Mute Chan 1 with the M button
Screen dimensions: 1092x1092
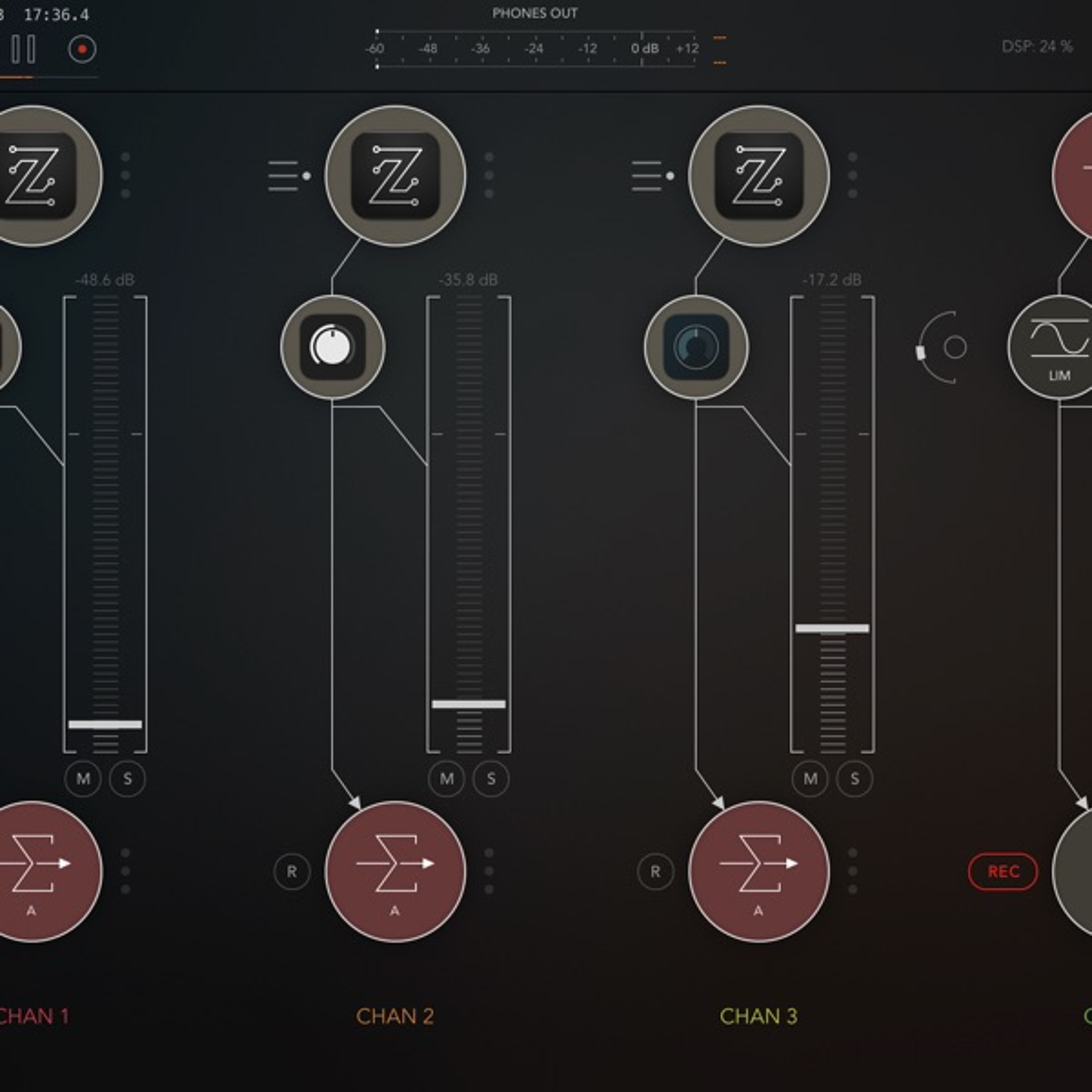point(83,778)
